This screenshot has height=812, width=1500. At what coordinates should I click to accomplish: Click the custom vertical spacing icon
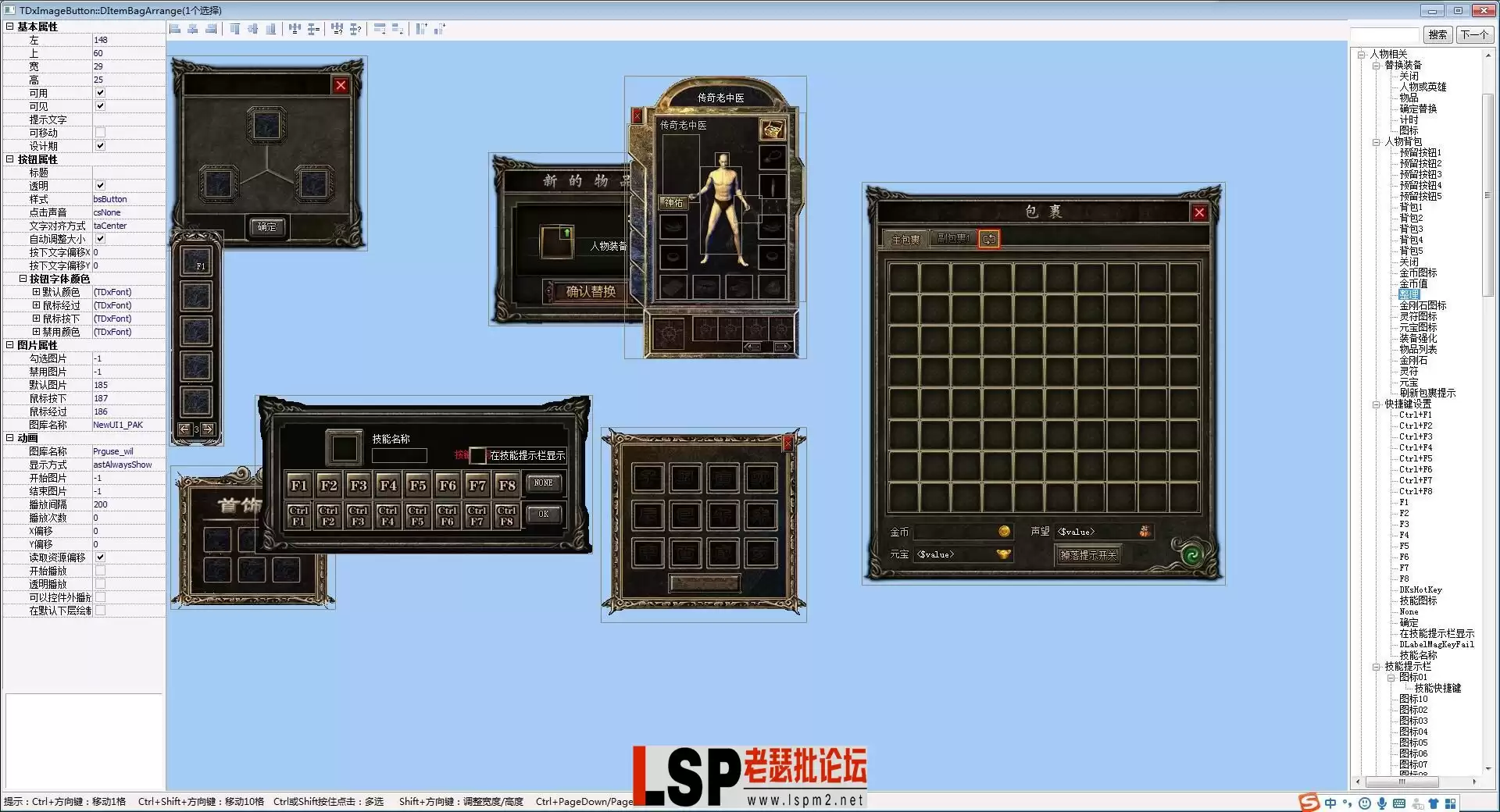(x=355, y=29)
